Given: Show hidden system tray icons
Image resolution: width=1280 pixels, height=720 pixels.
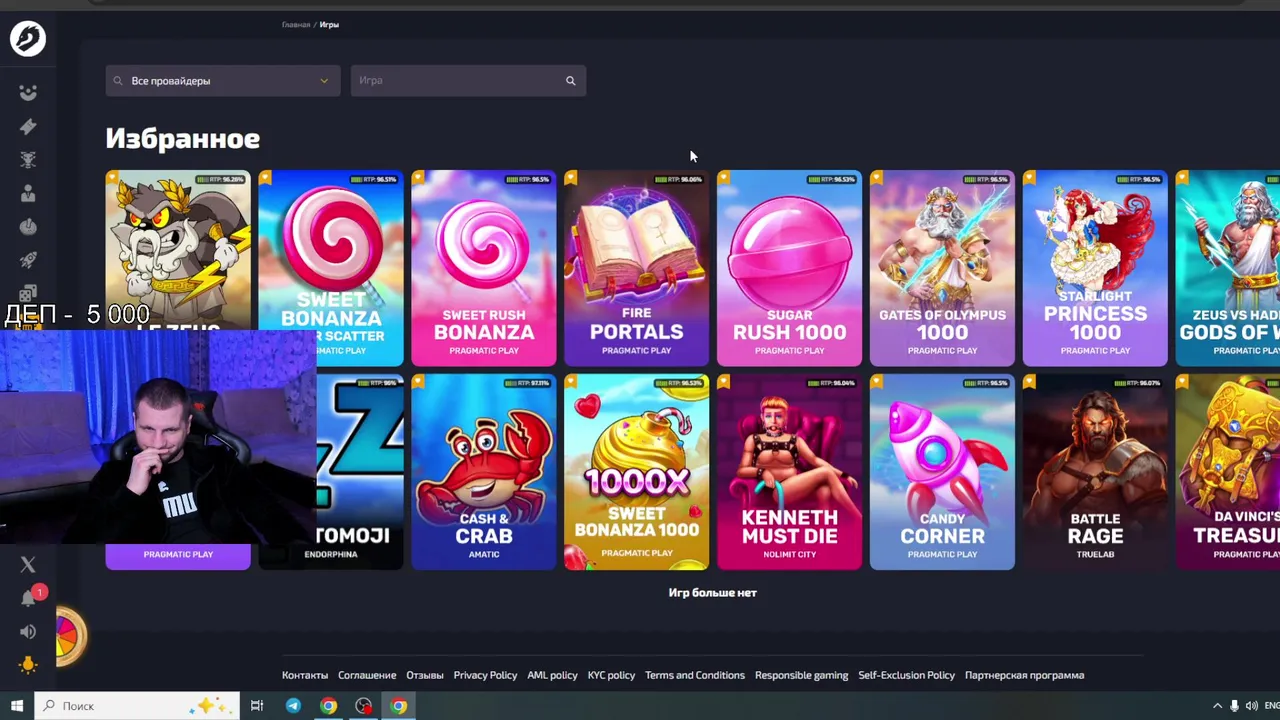Looking at the screenshot, I should click(x=1217, y=706).
